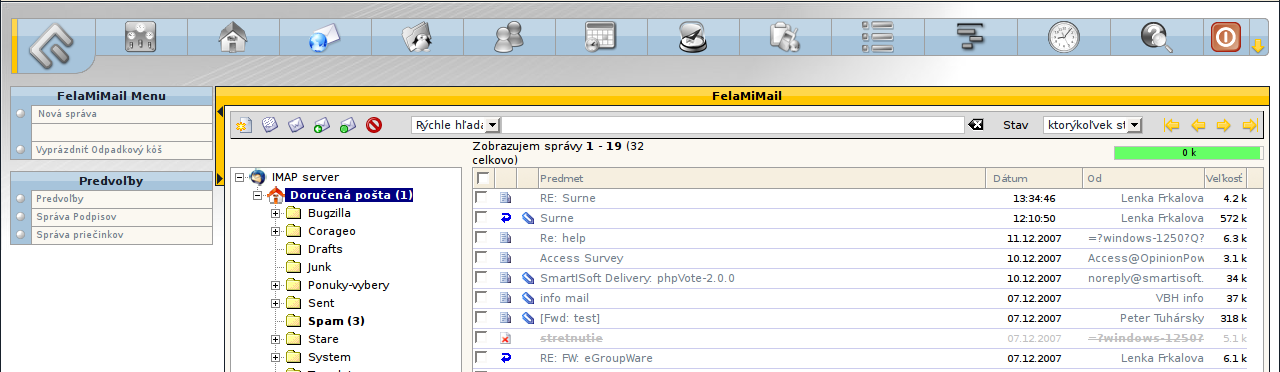Open the Project manager Gantt icon
Viewport: 1280px width, 372px height.
pos(971,38)
